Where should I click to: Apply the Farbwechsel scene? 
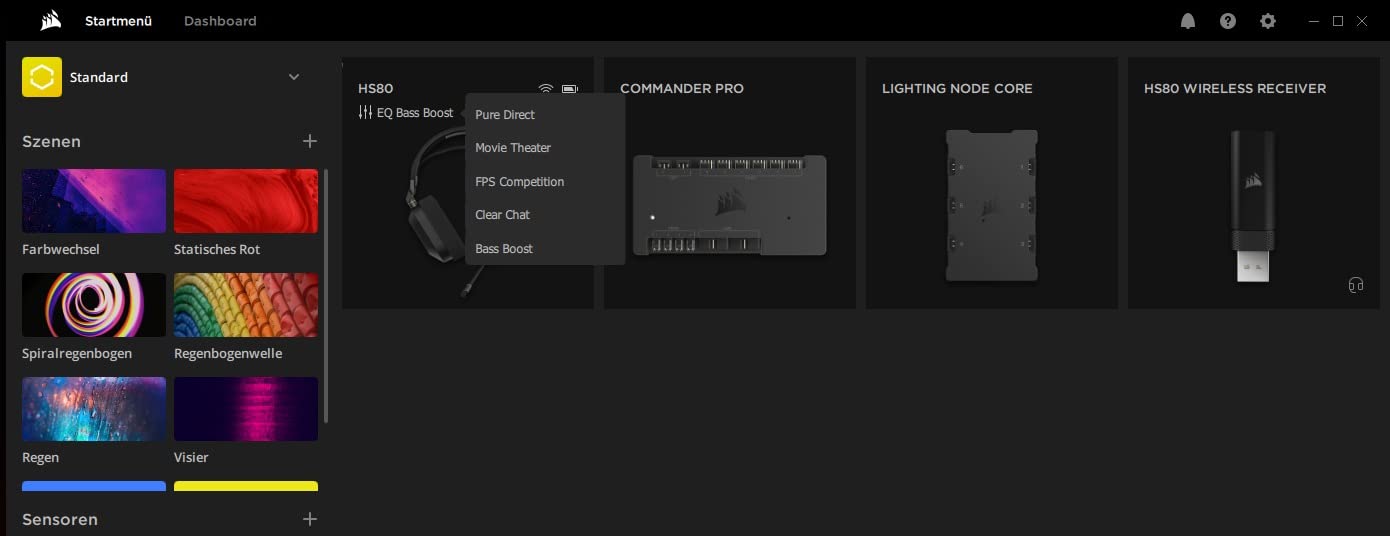pyautogui.click(x=94, y=201)
